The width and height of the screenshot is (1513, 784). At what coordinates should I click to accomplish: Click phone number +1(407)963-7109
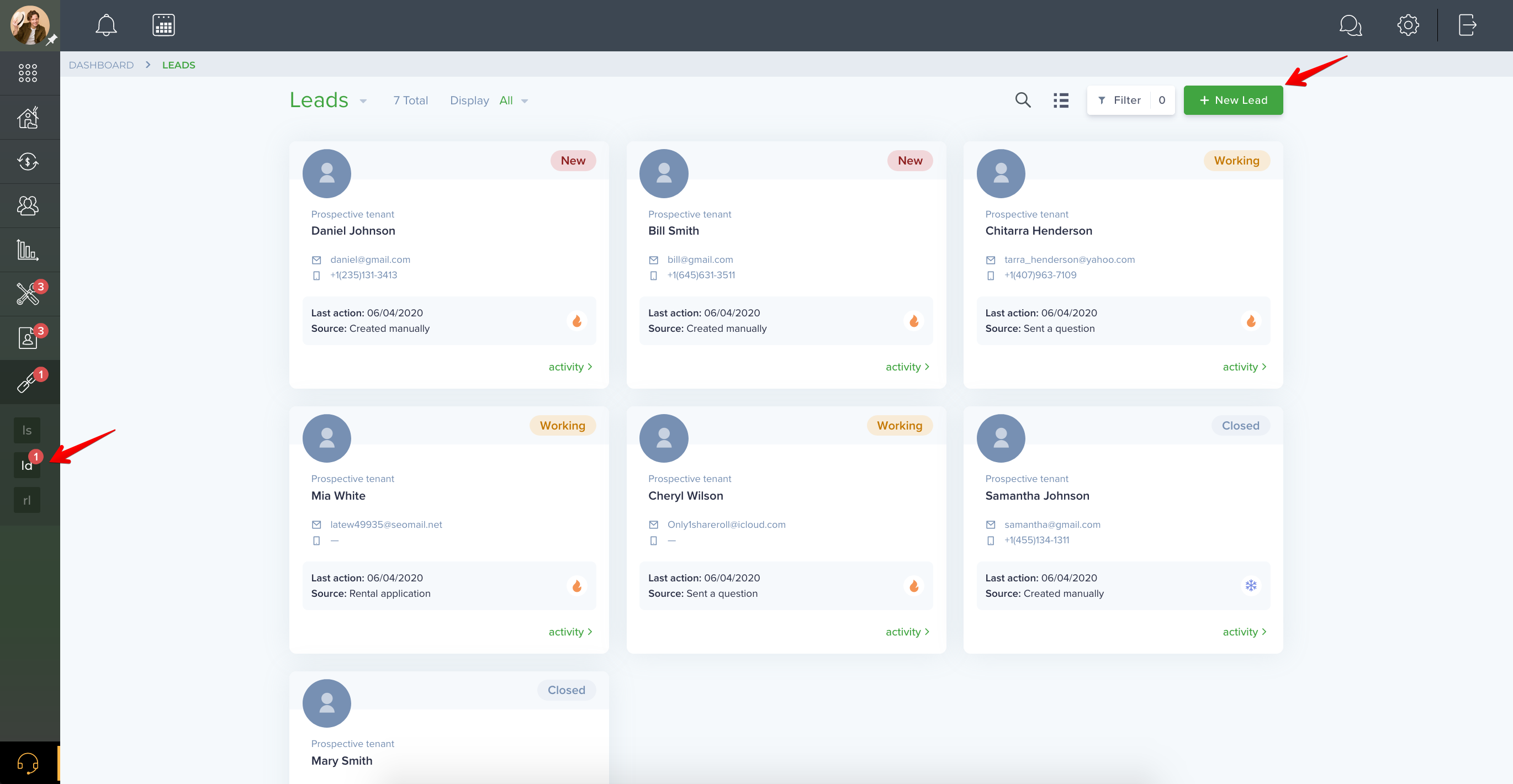click(x=1040, y=275)
